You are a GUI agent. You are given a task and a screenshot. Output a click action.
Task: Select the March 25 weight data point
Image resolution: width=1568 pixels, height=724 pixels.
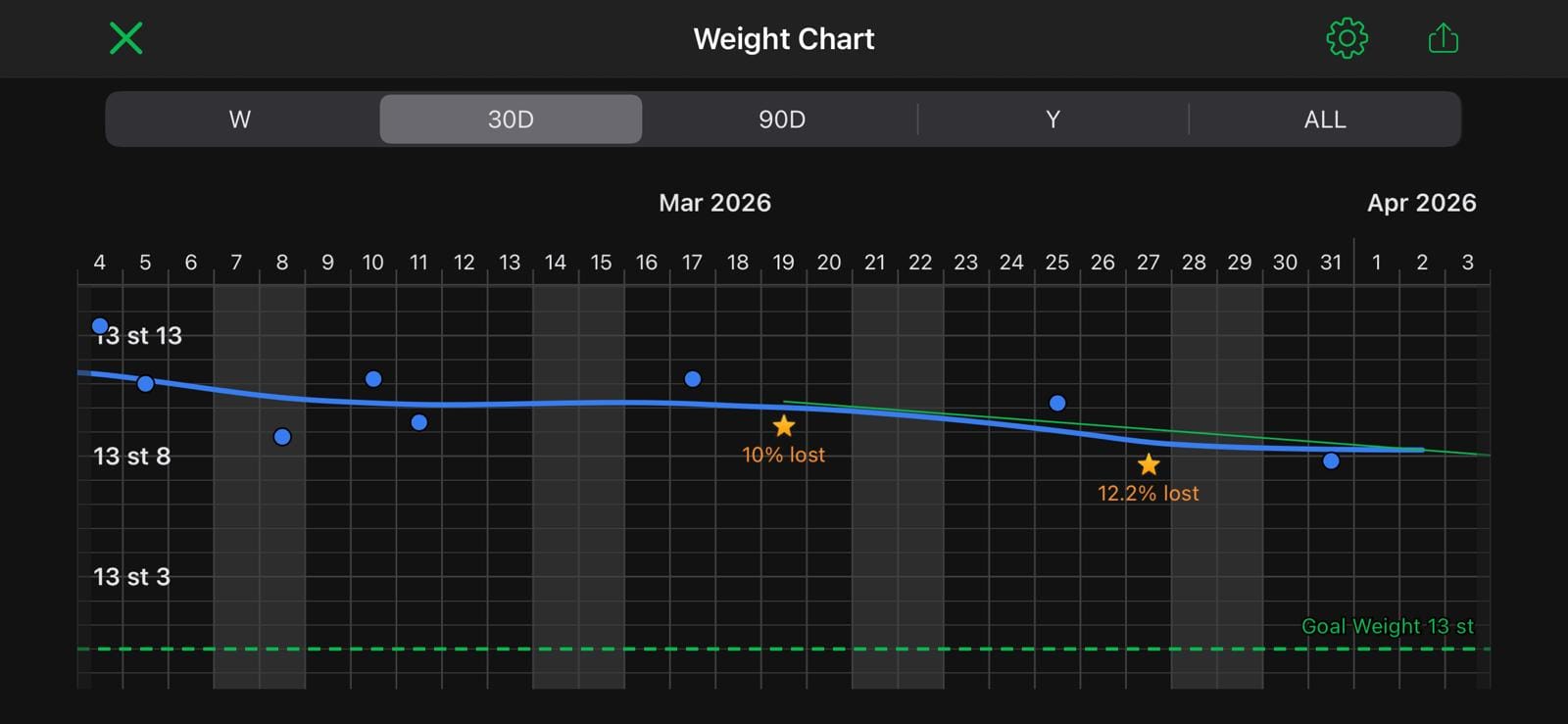point(1057,403)
